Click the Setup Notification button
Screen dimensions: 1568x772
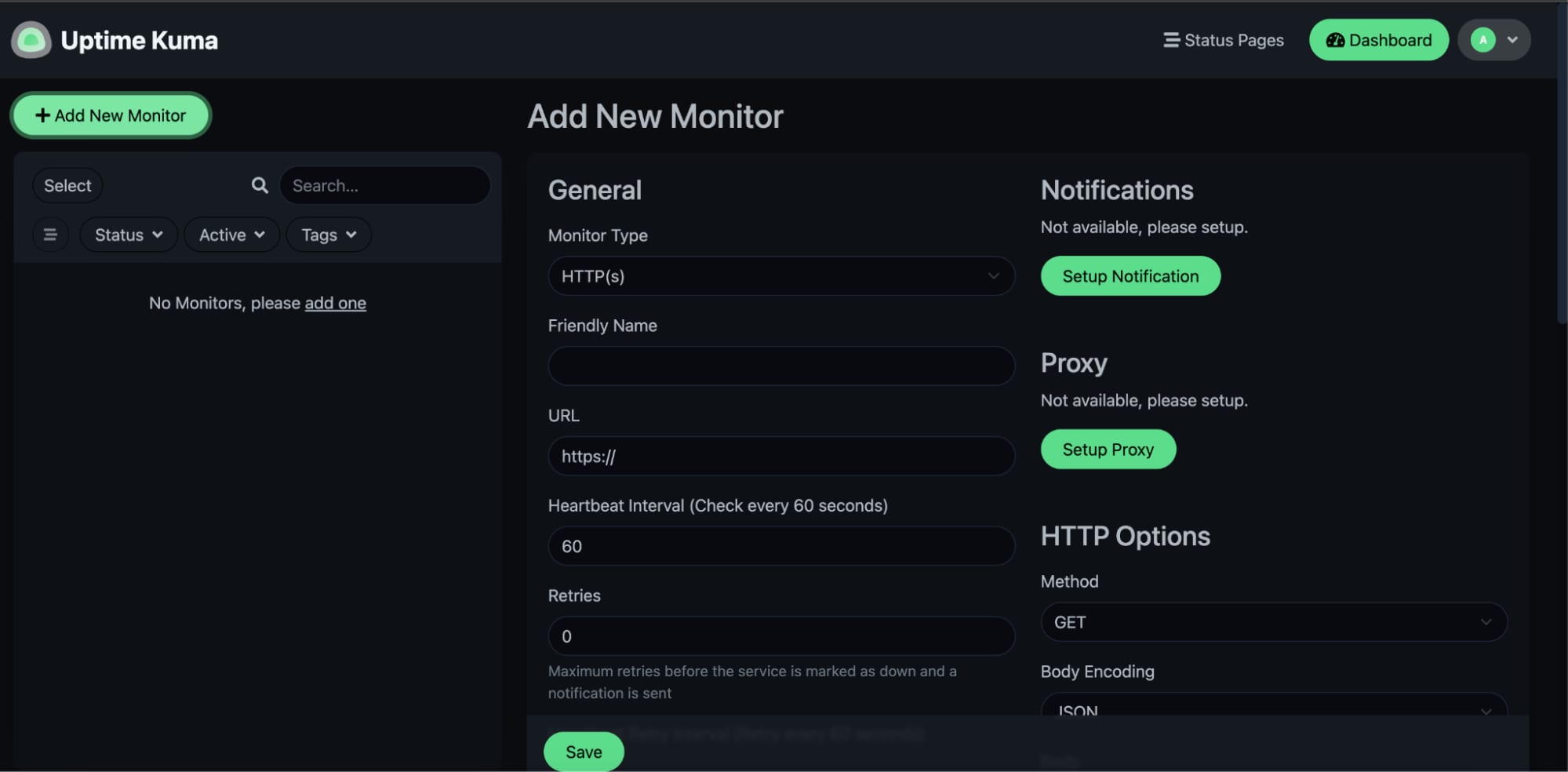click(x=1130, y=275)
